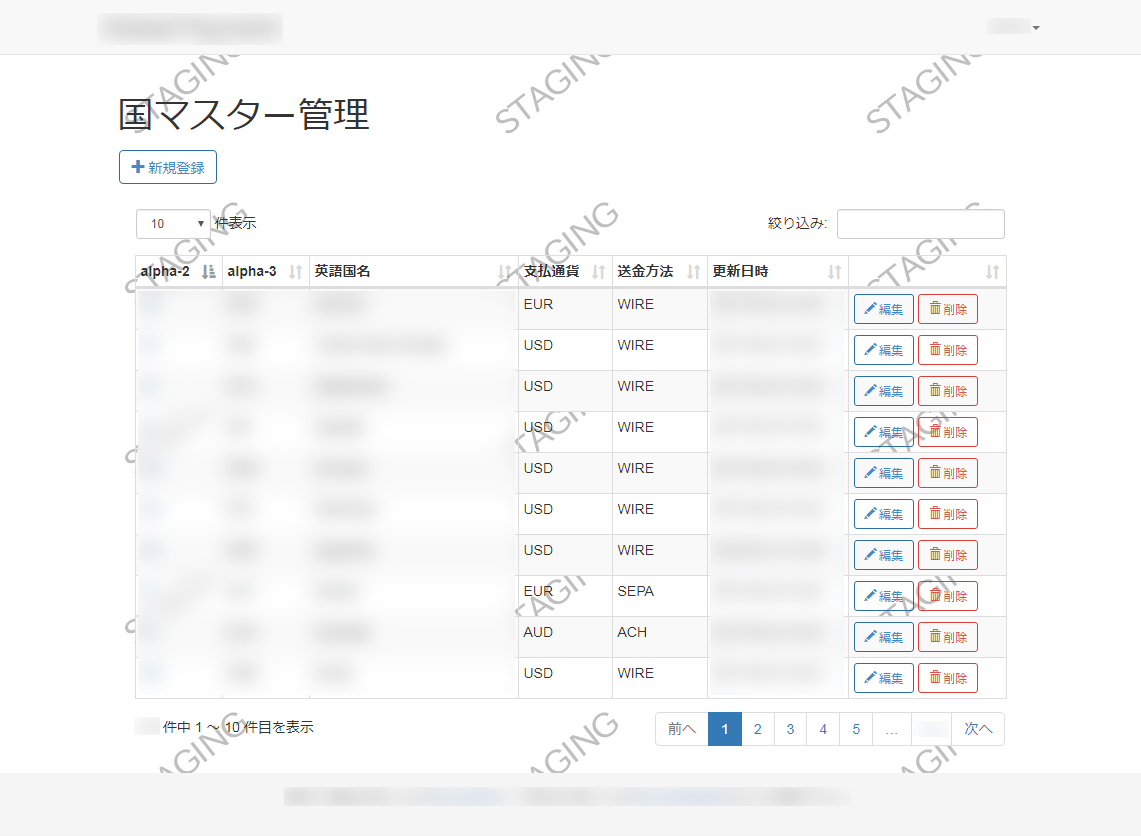This screenshot has height=836, width=1141.
Task: Edit the first row with EUR WIRE
Action: 883,309
